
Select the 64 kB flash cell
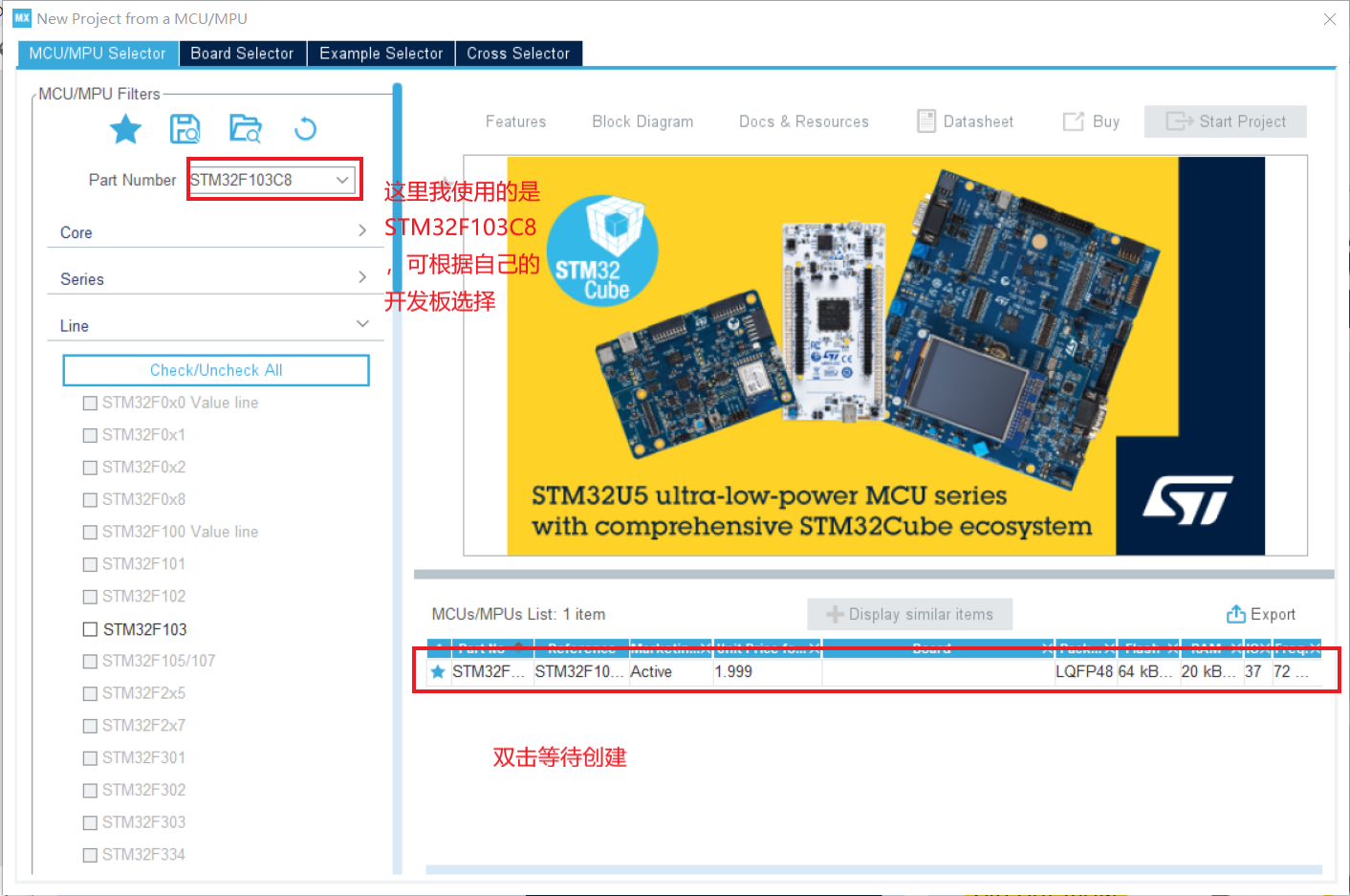1147,672
